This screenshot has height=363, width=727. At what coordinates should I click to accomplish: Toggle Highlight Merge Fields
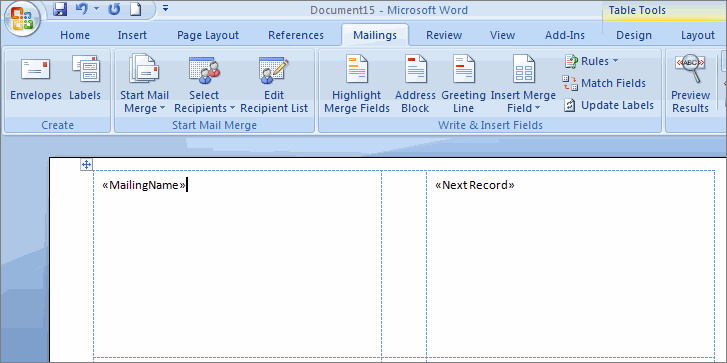[357, 83]
